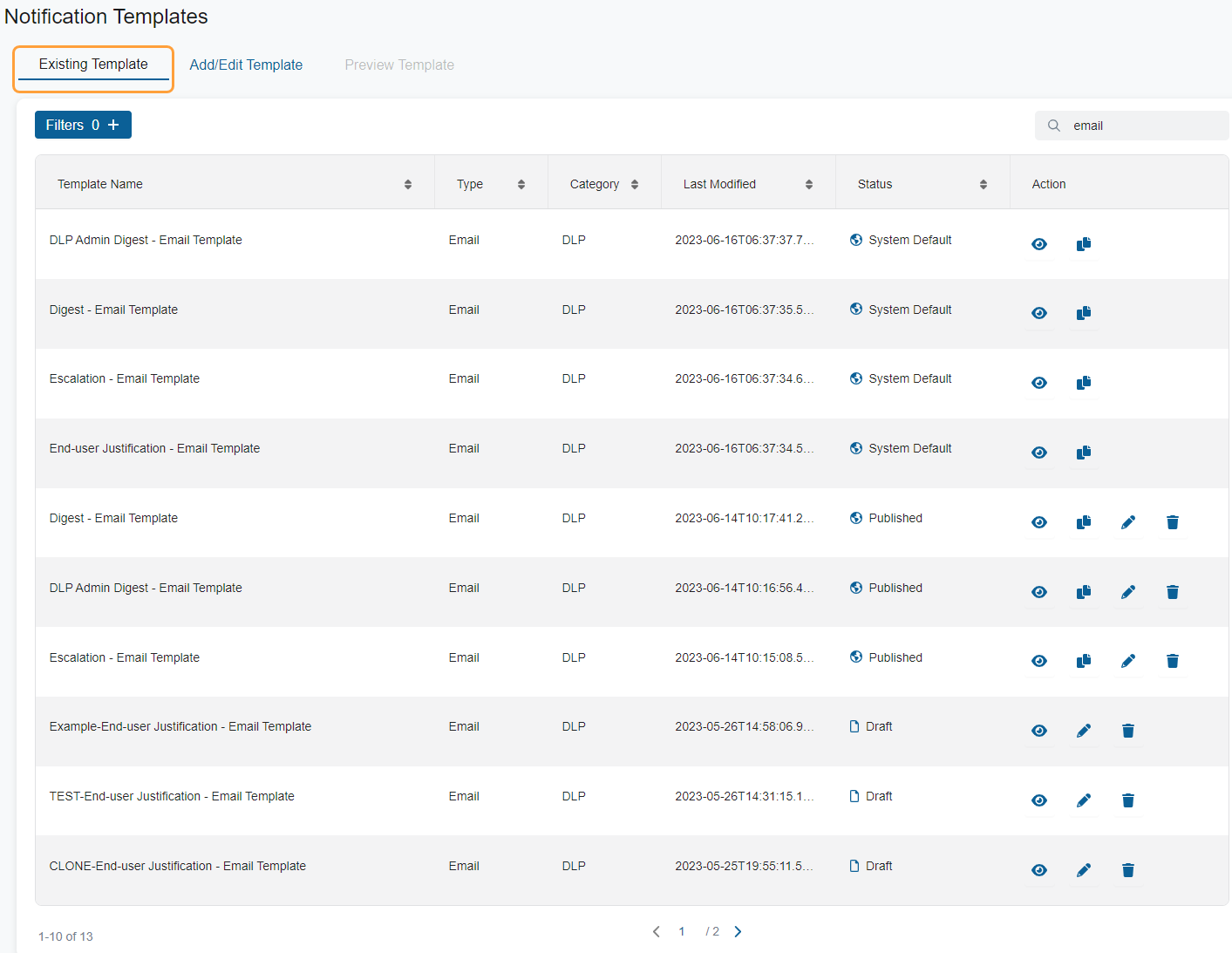Clone the published DLP Admin Digest template

click(1084, 592)
